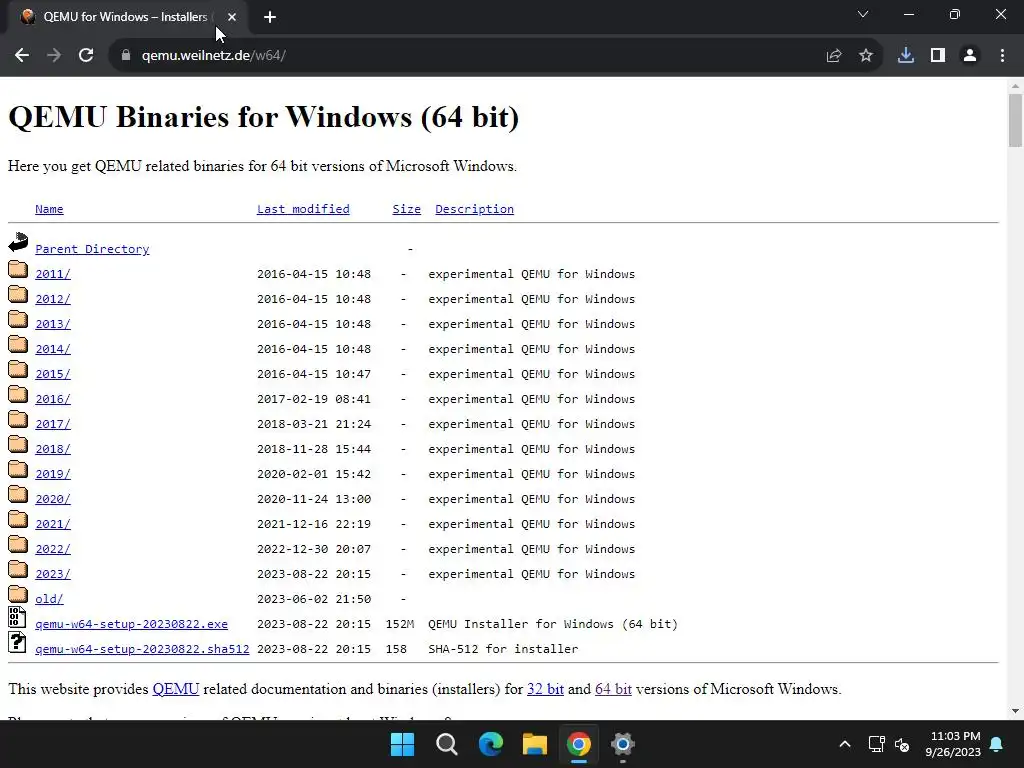1024x768 pixels.
Task: Open a new tab with plus button
Action: (270, 18)
